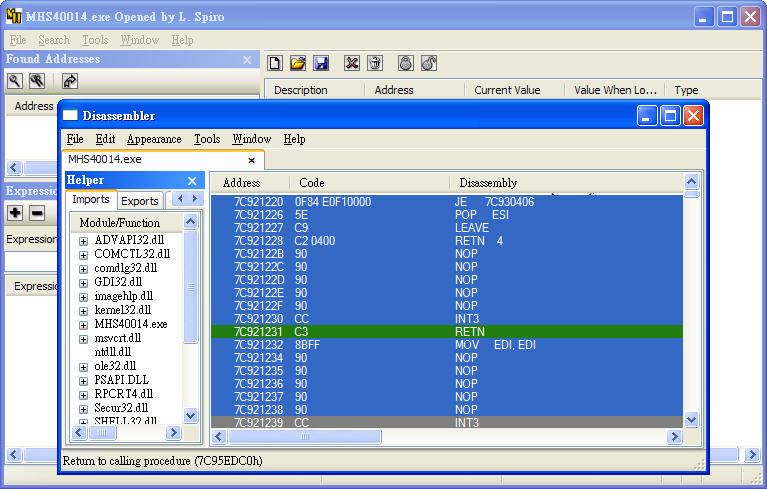Click the Code column header

coord(370,183)
